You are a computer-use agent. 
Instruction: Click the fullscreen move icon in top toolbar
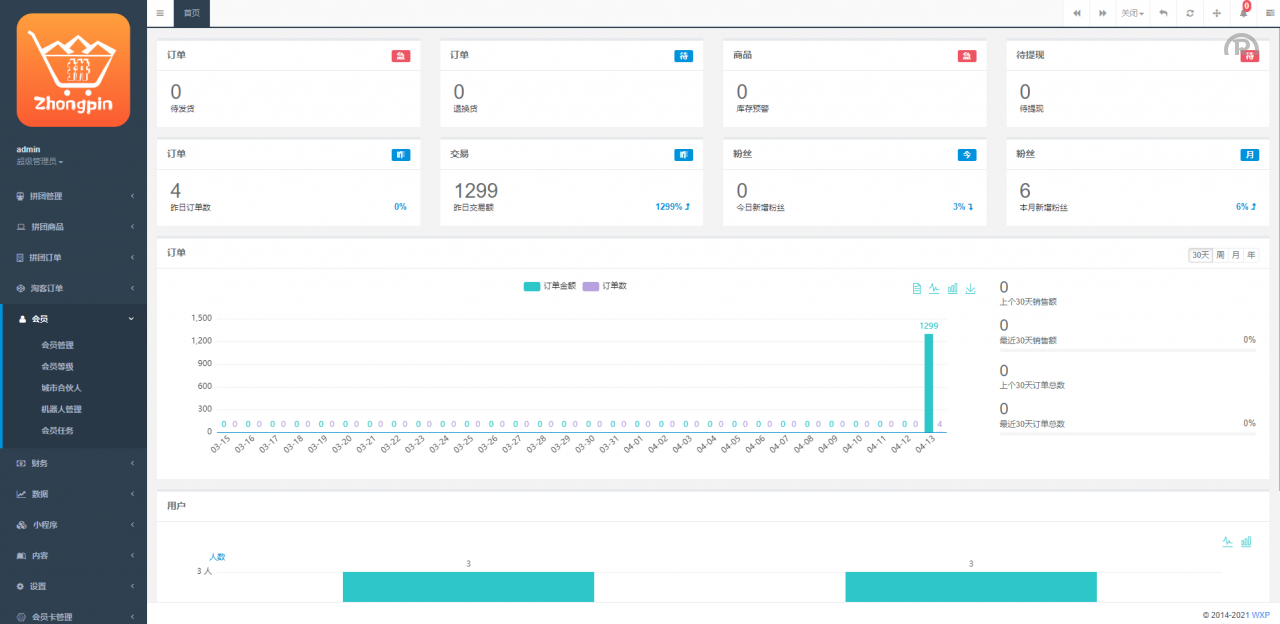(x=1217, y=13)
